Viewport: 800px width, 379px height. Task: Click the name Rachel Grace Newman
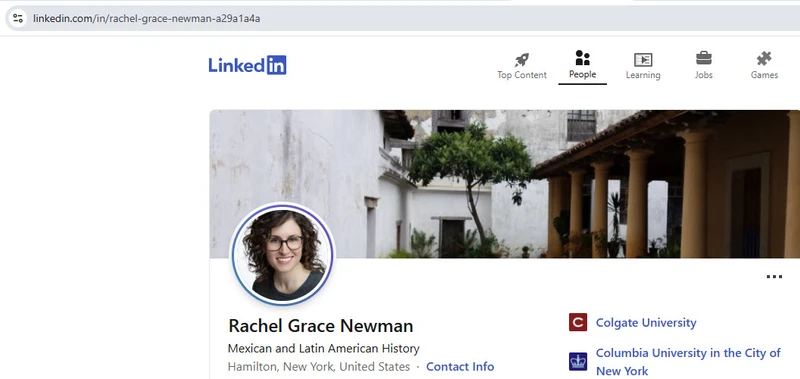[320, 326]
